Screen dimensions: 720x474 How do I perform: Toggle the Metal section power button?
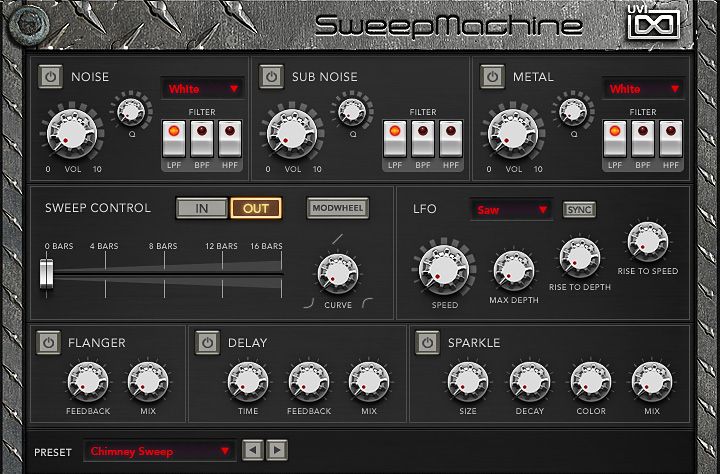pos(491,77)
